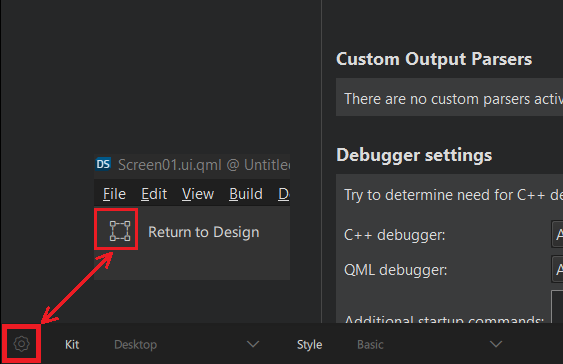Click the Style label in bottom toolbar

tap(309, 345)
